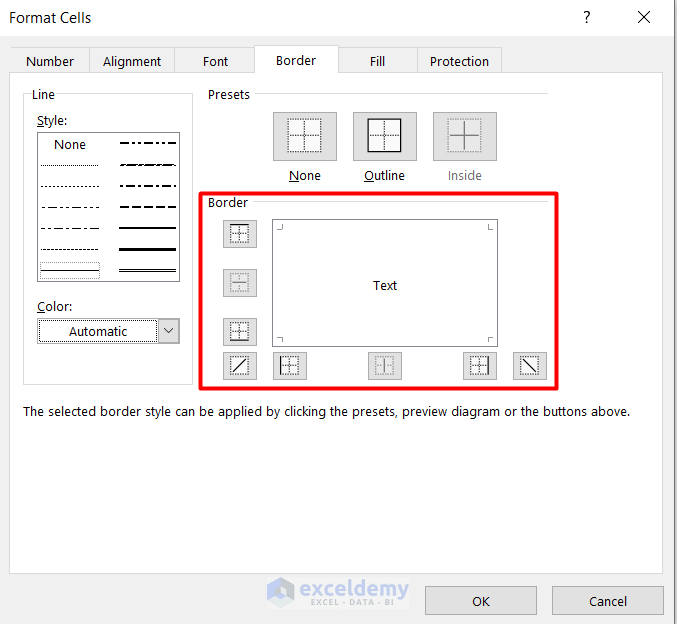Screen dimensions: 677x624
Task: Click the Automatic color field
Action: coord(98,331)
